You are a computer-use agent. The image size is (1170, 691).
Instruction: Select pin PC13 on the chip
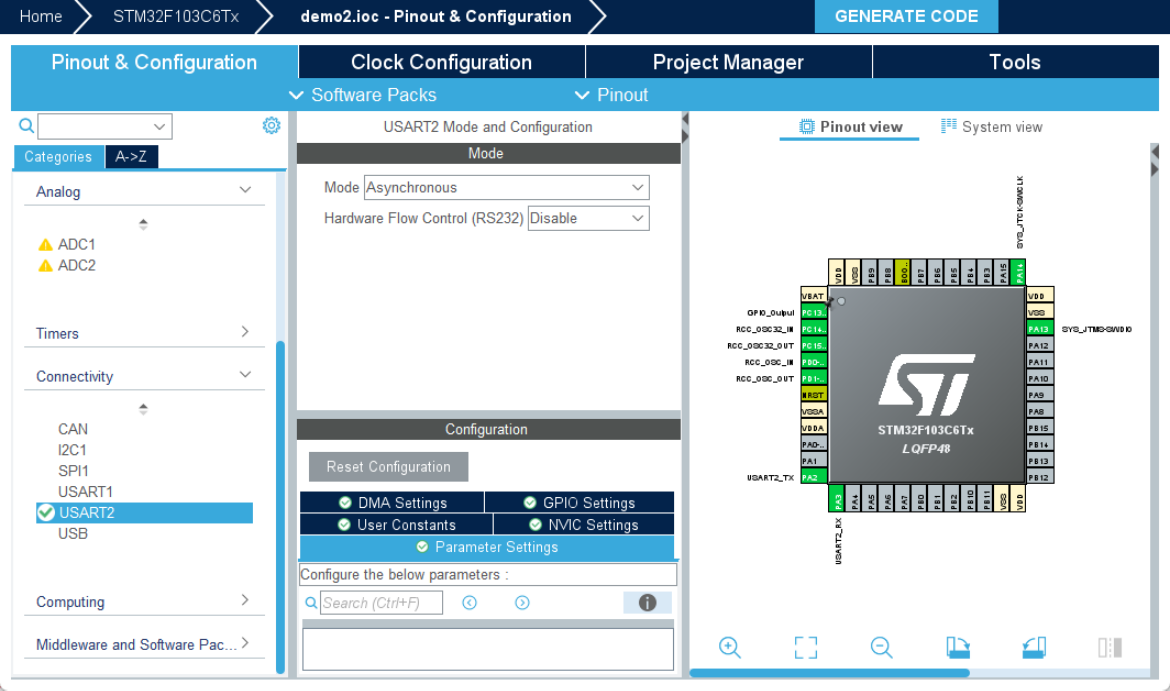[813, 313]
